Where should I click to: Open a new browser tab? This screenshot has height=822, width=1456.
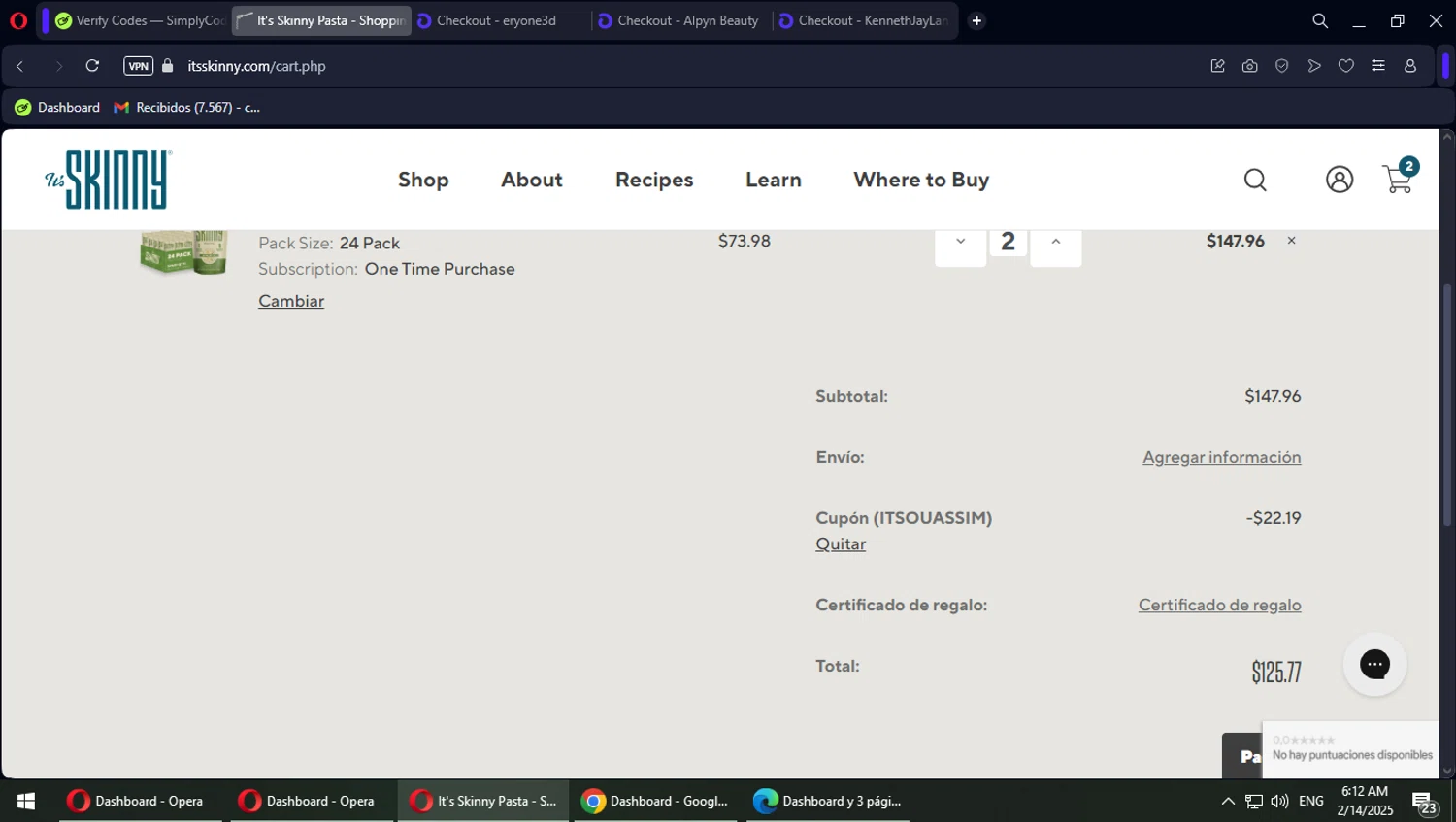tap(976, 20)
